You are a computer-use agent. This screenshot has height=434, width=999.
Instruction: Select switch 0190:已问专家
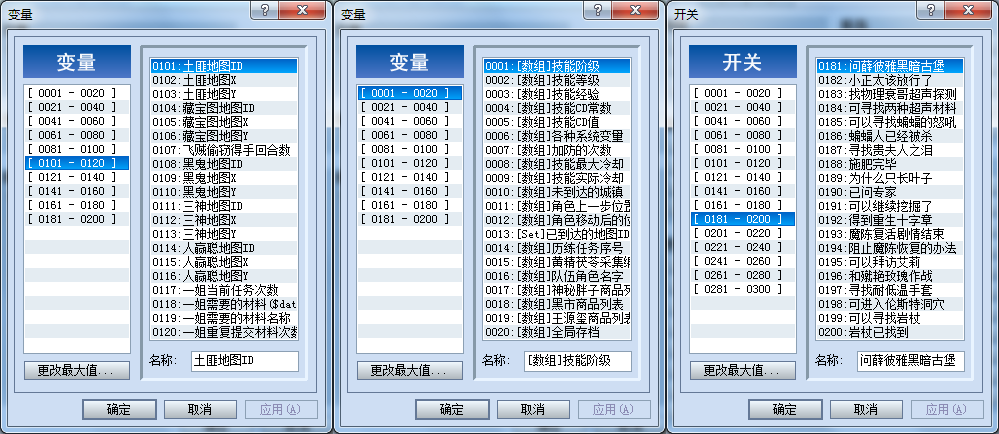pos(889,192)
